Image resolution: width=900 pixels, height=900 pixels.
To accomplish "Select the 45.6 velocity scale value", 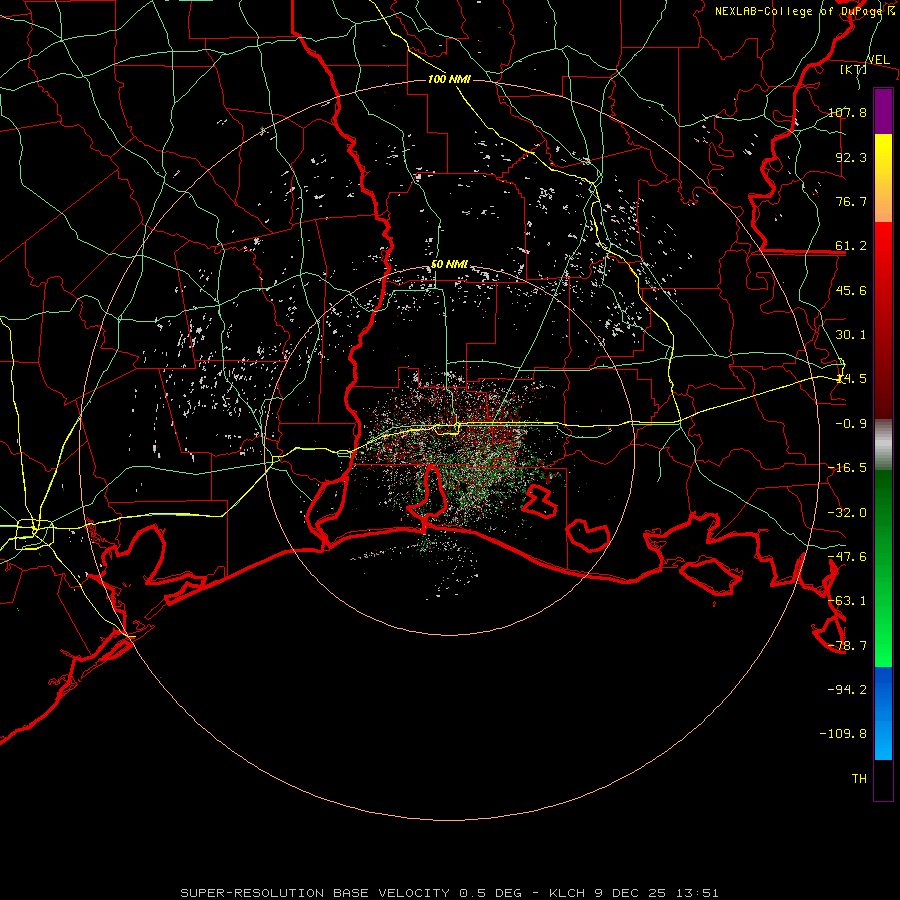I will click(x=851, y=290).
